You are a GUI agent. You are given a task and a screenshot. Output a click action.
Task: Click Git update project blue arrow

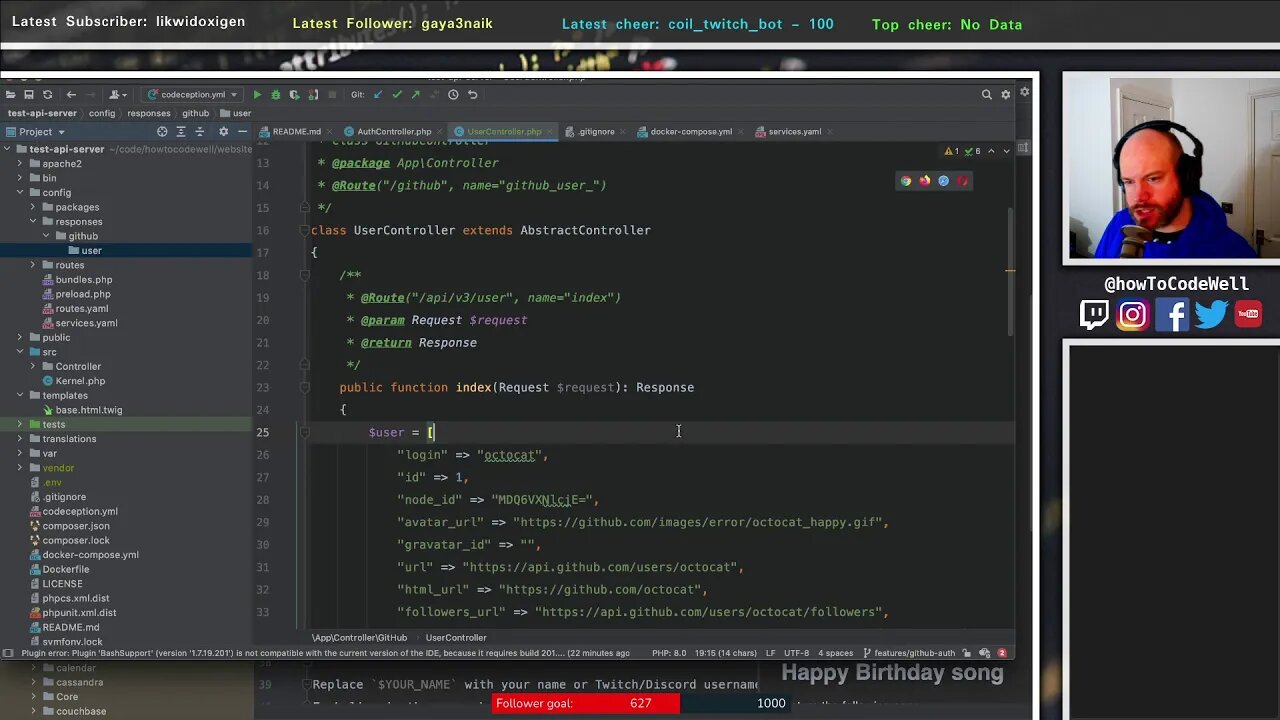pos(378,94)
